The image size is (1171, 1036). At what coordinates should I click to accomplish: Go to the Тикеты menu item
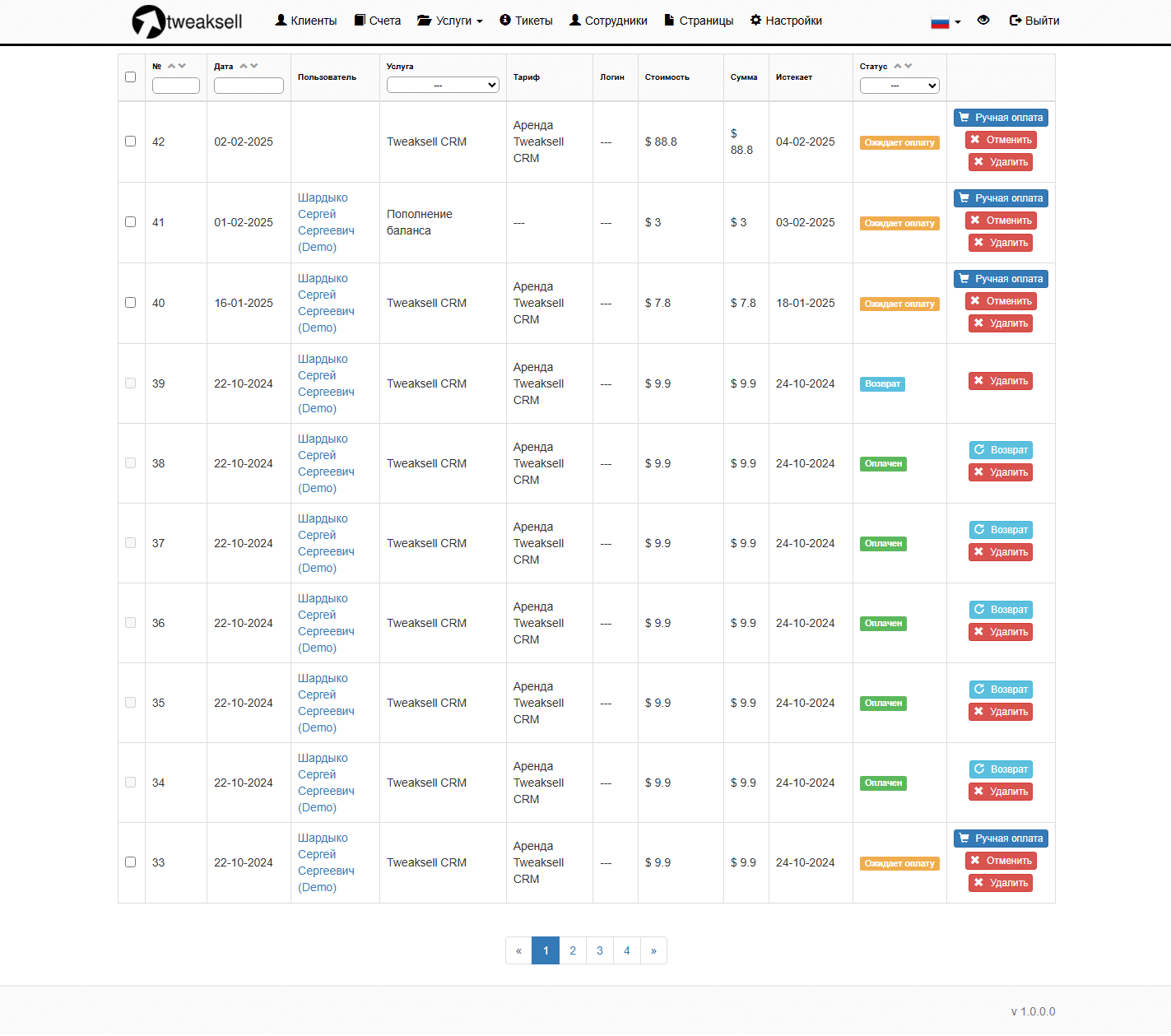click(x=526, y=21)
